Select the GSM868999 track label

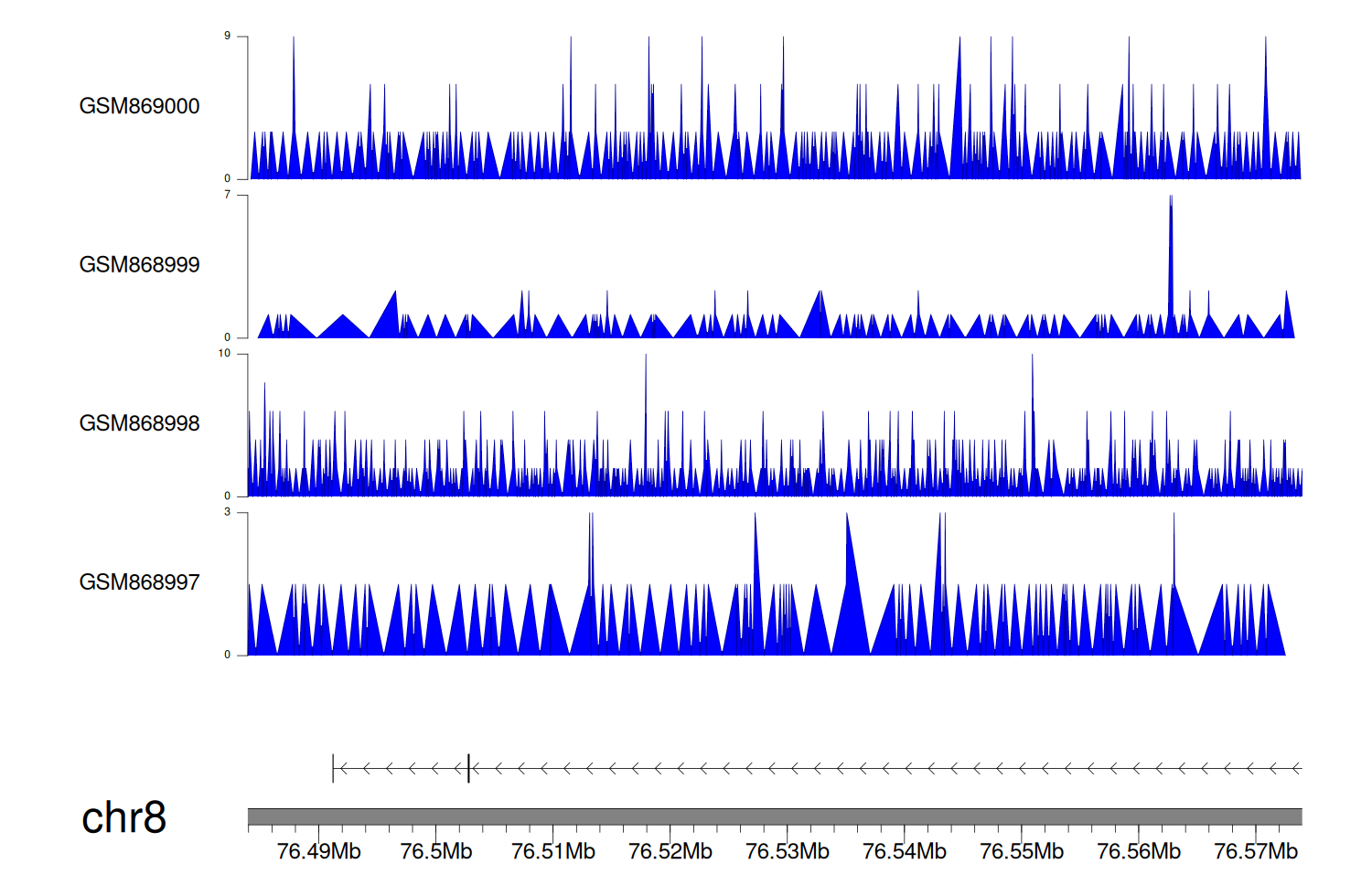(139, 265)
